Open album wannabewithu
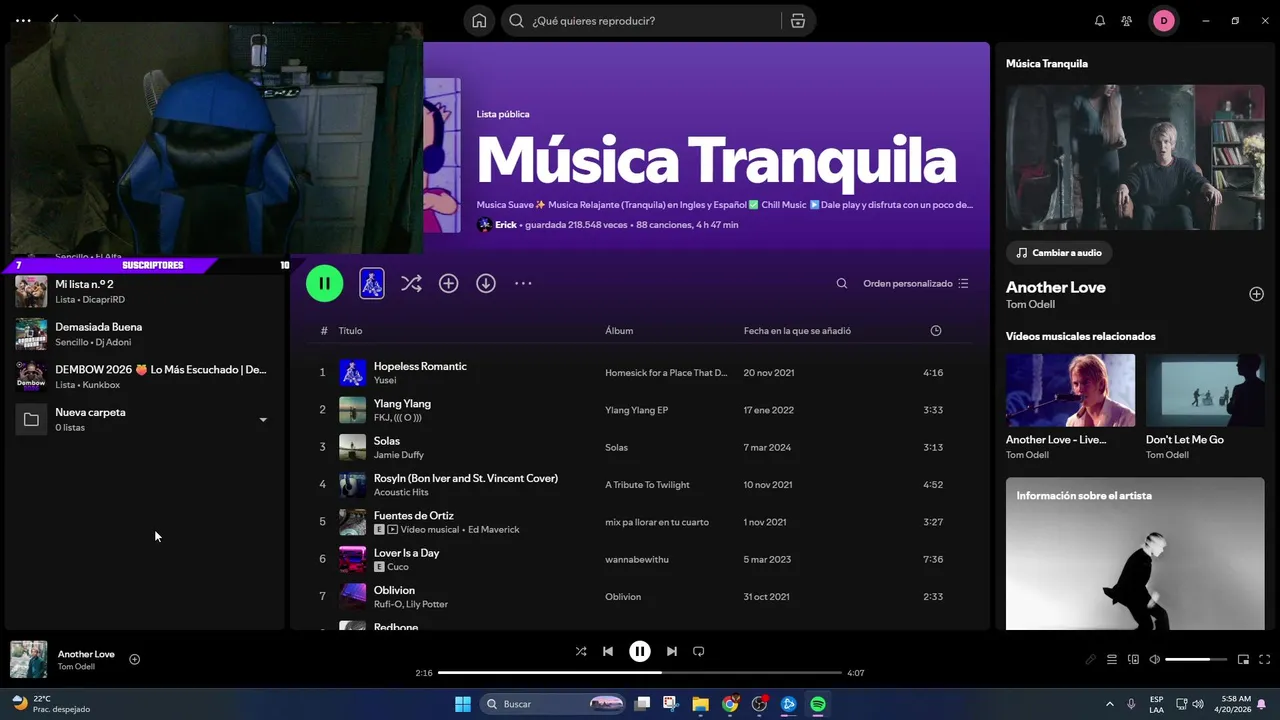Screen dimensions: 1280x720 point(636,560)
